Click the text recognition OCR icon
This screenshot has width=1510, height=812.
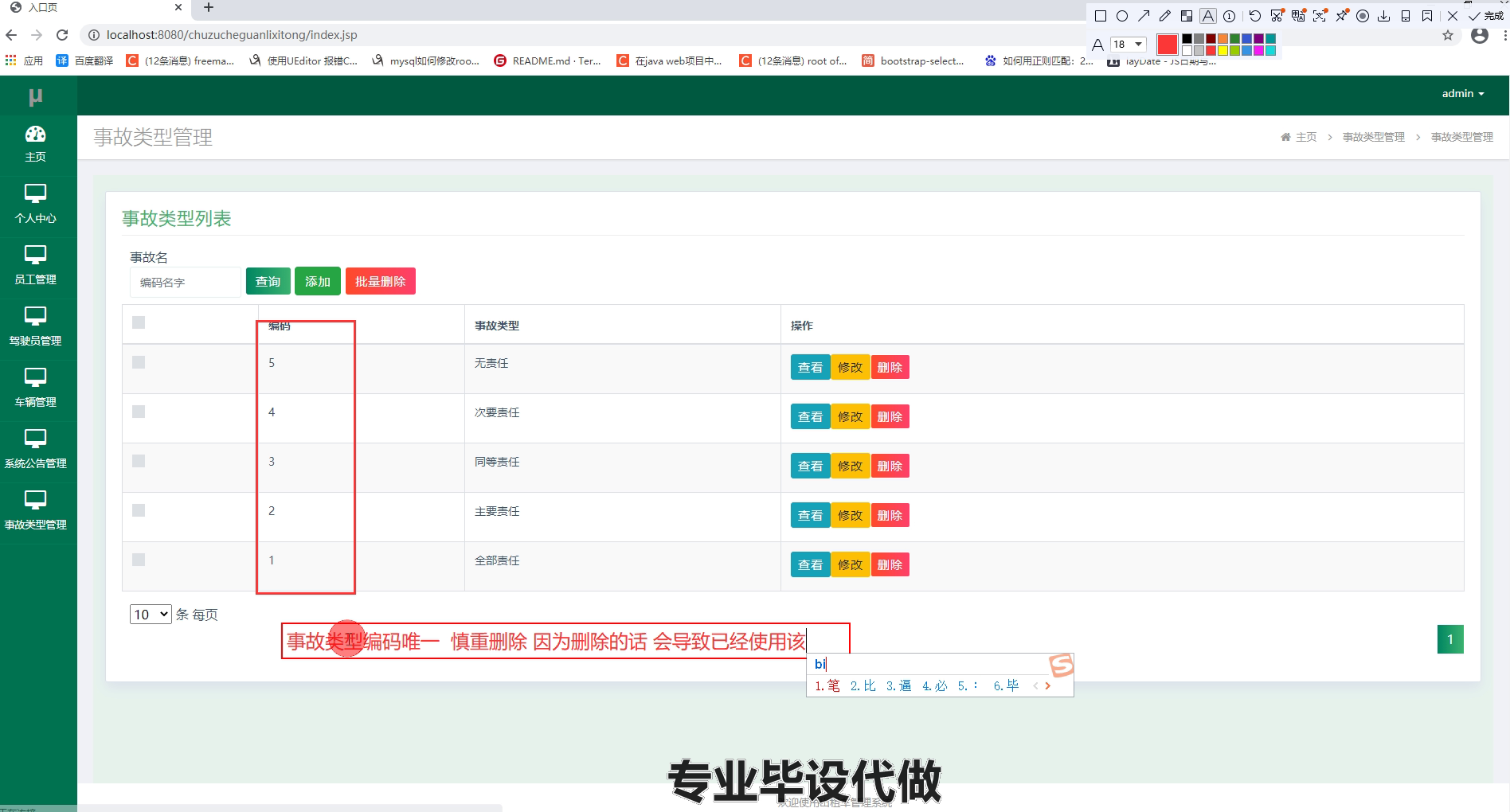(1320, 16)
